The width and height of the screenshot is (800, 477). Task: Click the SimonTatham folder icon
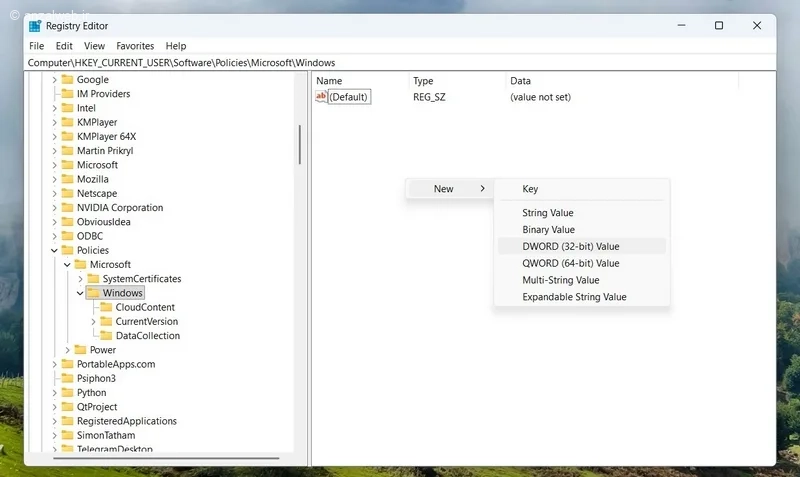tap(67, 436)
